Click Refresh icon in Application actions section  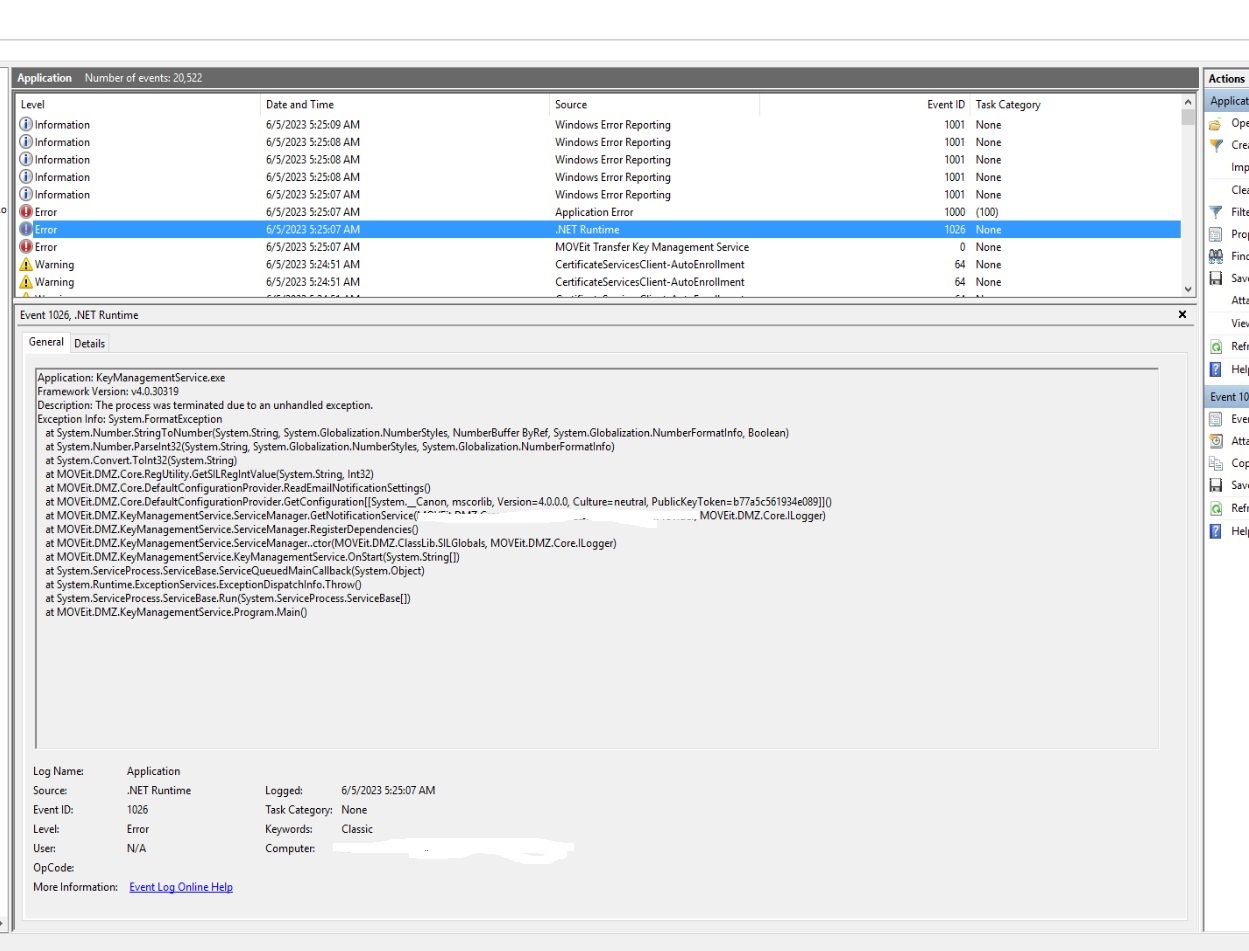[1215, 347]
